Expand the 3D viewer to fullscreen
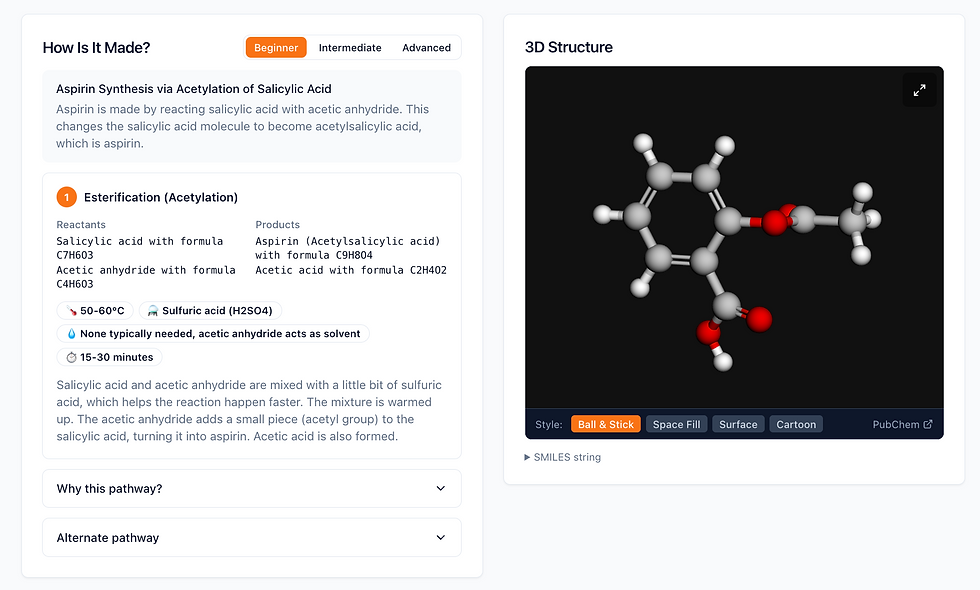The height and width of the screenshot is (590, 980). (x=919, y=90)
